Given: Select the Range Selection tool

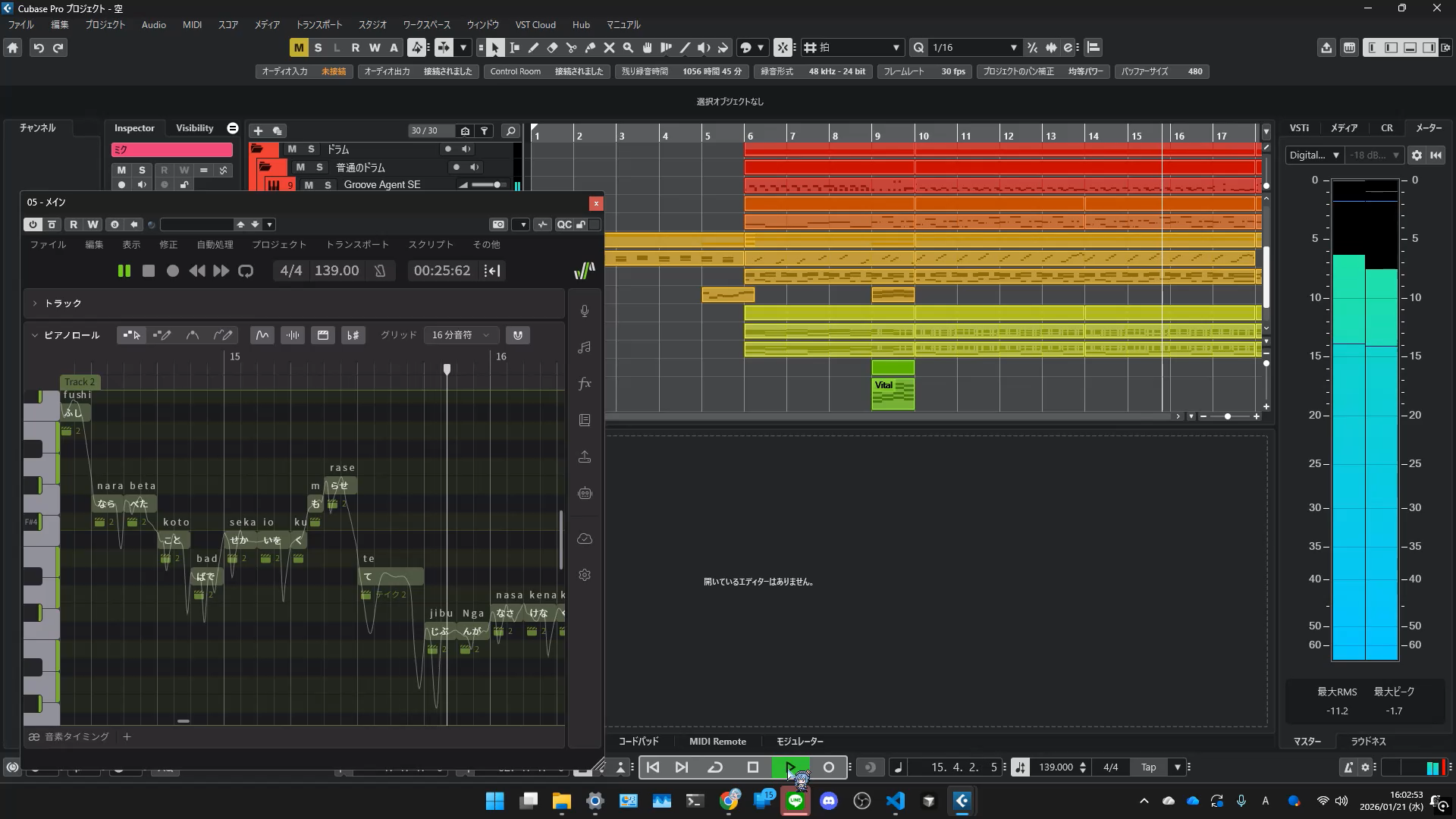Looking at the screenshot, I should click(x=514, y=48).
